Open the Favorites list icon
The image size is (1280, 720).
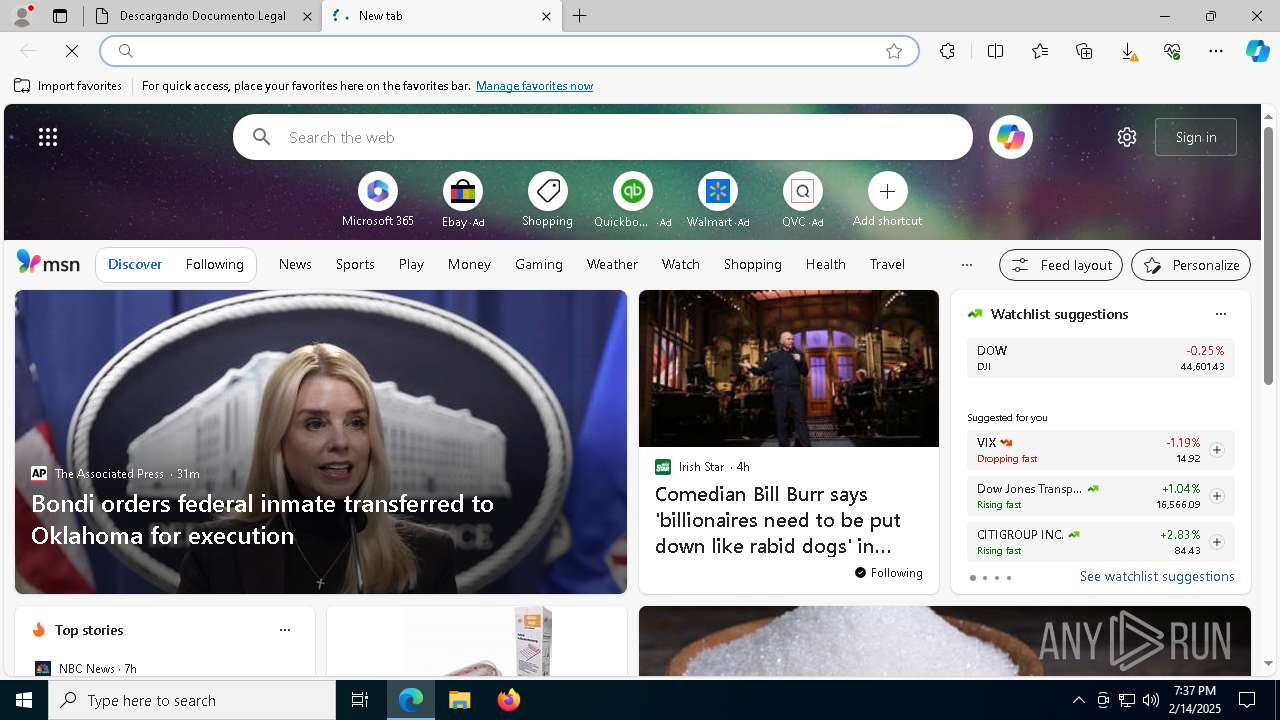[1040, 51]
